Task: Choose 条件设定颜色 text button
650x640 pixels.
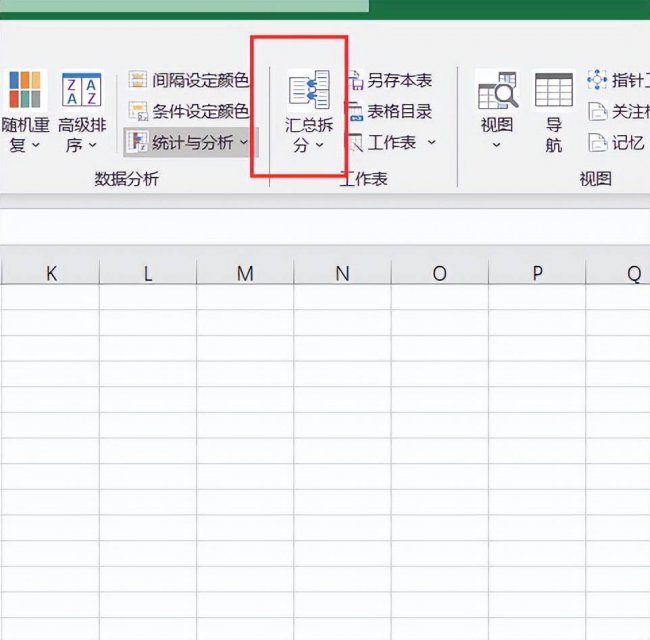Action: tap(201, 111)
